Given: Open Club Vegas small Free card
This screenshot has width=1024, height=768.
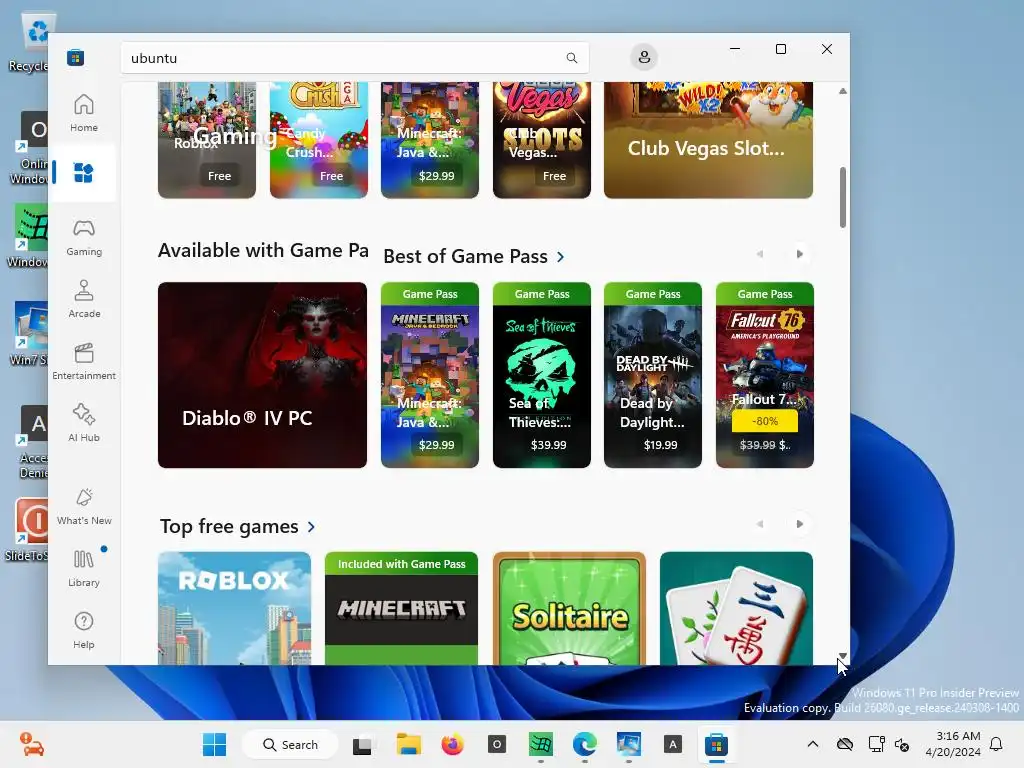Looking at the screenshot, I should 541,140.
